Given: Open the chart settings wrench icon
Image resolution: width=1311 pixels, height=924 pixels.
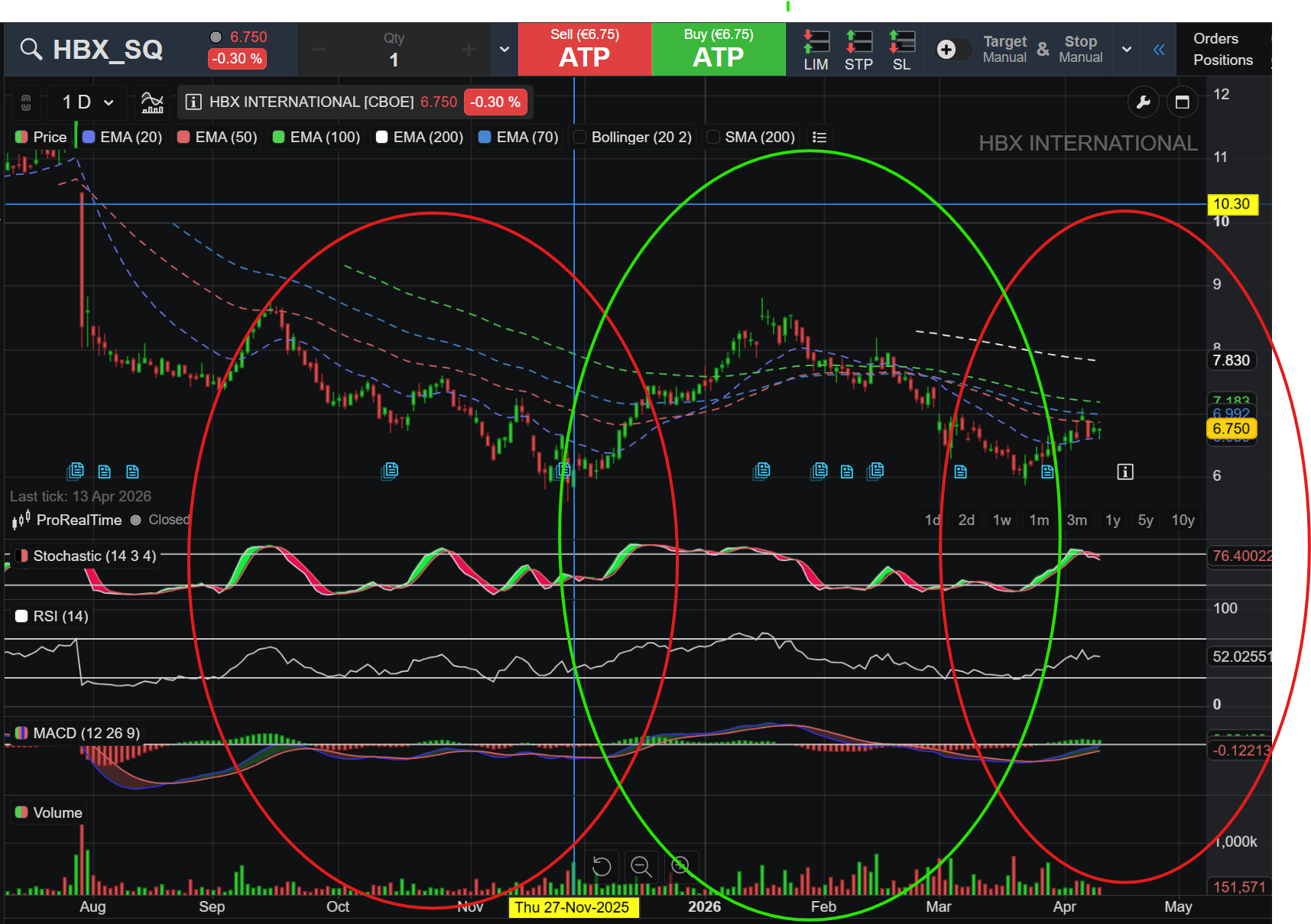Looking at the screenshot, I should 1144,102.
